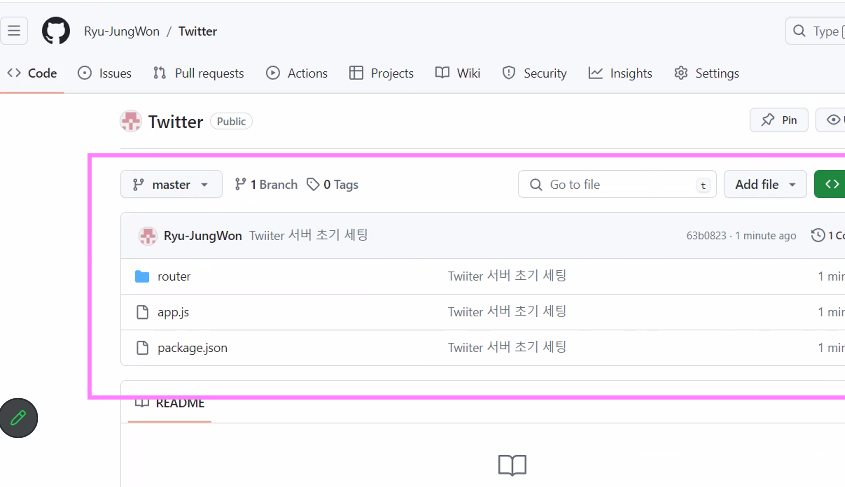Click Ryu-JungWon avatar in commit row
This screenshot has height=487, width=845.
[x=148, y=236]
